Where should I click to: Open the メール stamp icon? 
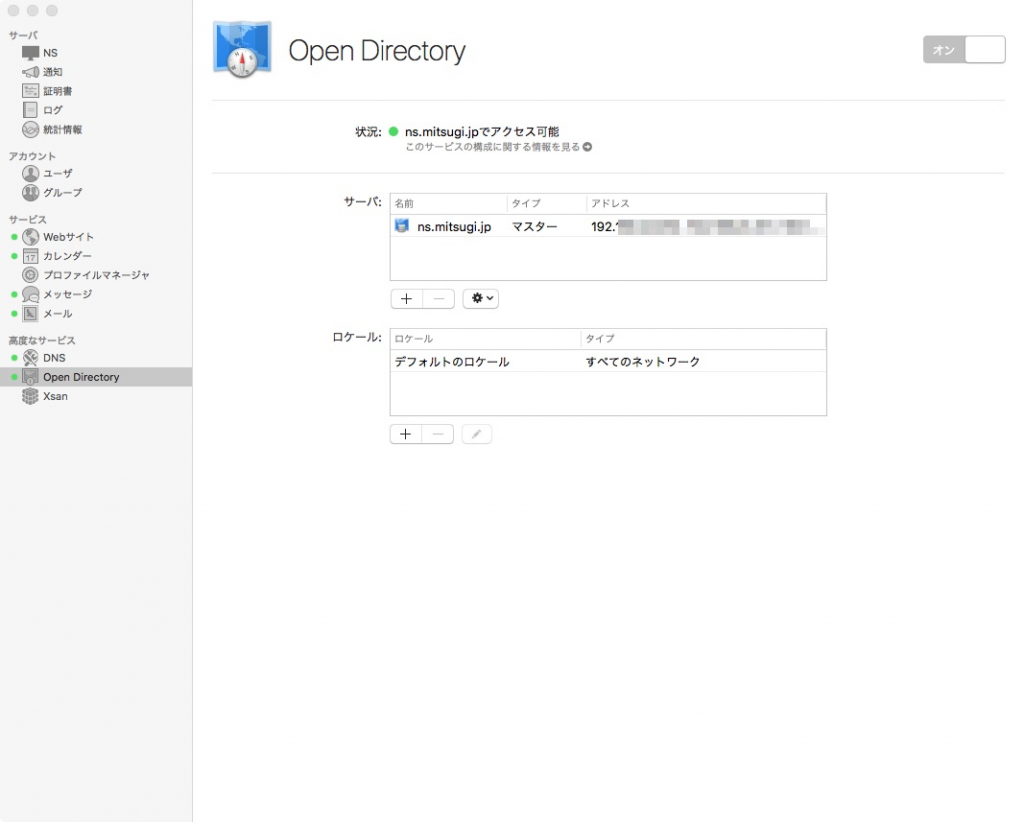point(30,313)
